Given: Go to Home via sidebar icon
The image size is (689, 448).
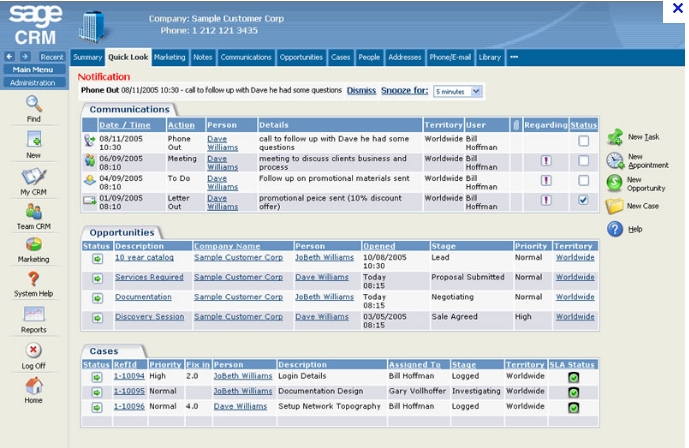Looking at the screenshot, I should point(33,386).
